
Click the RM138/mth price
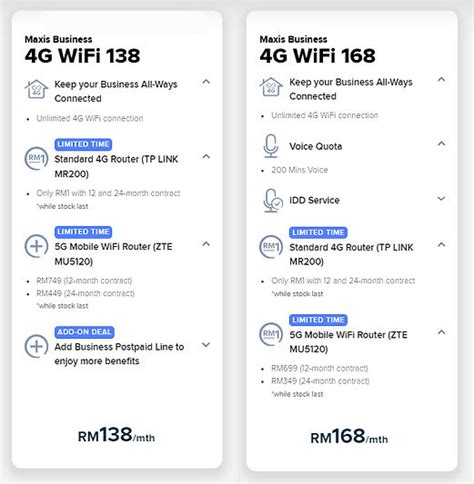pyautogui.click(x=116, y=435)
